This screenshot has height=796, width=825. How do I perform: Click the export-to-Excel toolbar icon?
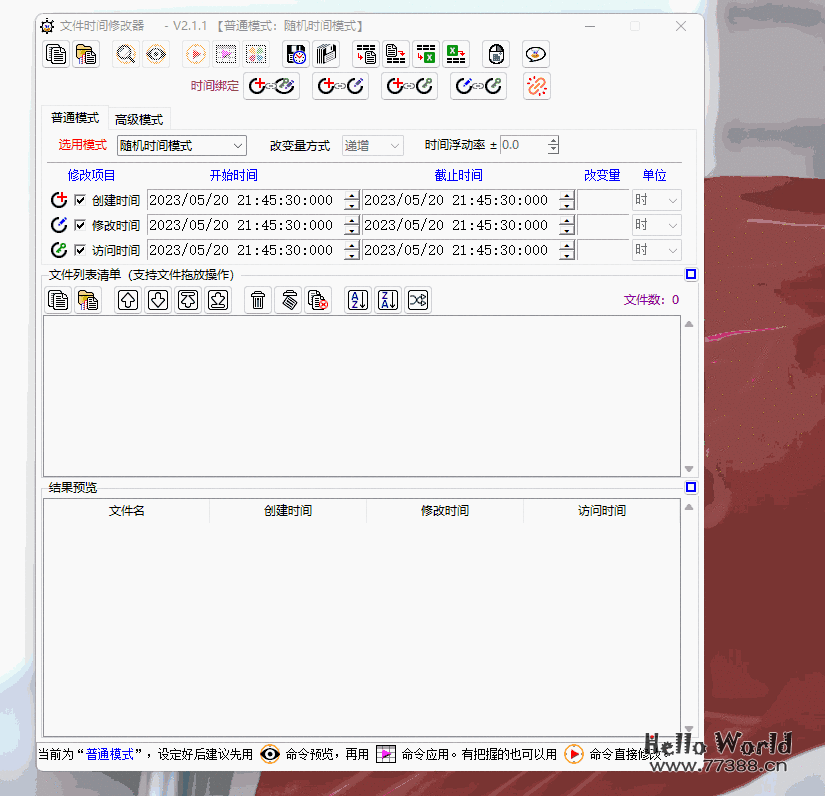click(x=460, y=54)
